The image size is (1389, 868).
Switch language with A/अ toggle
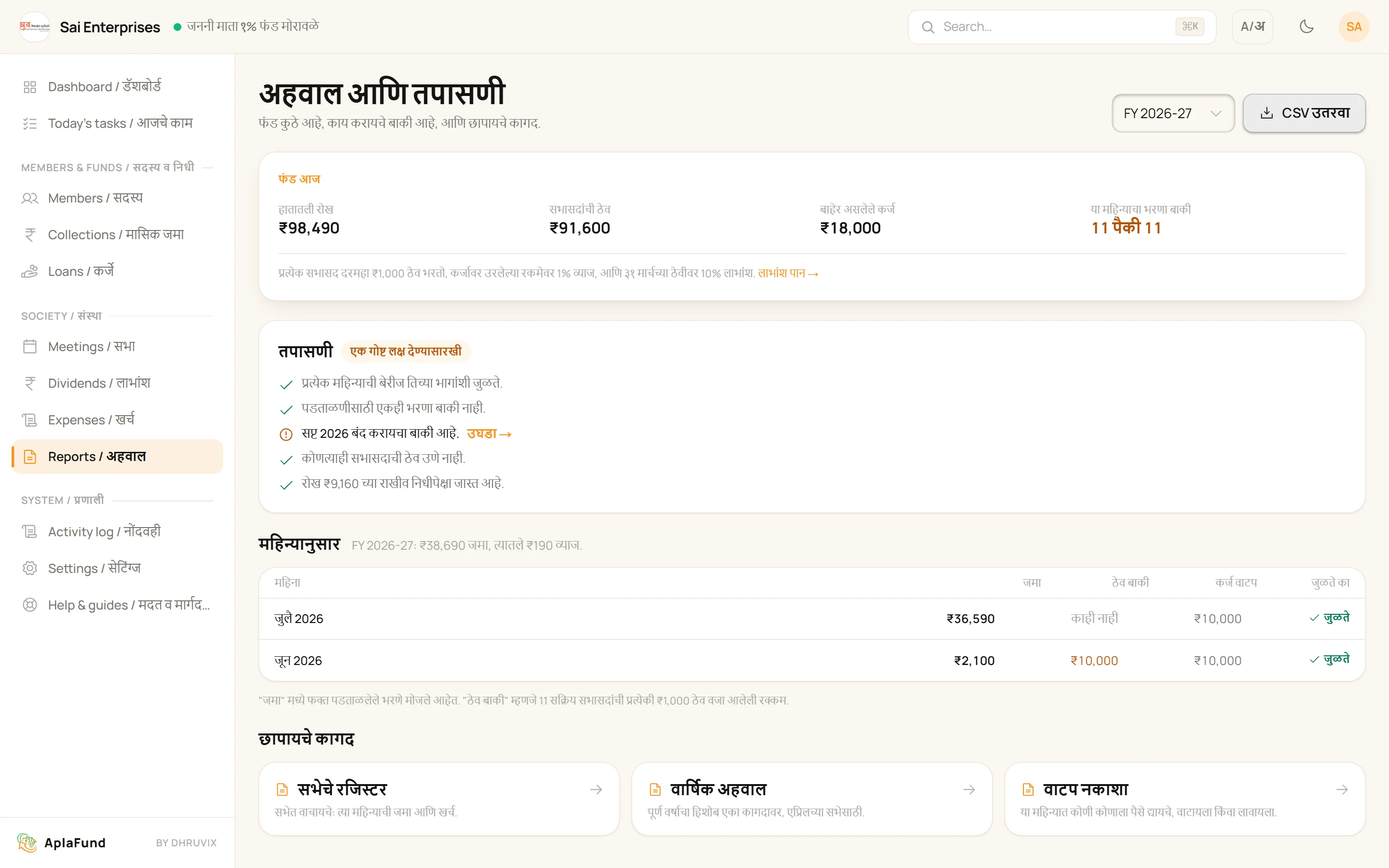point(1253,27)
